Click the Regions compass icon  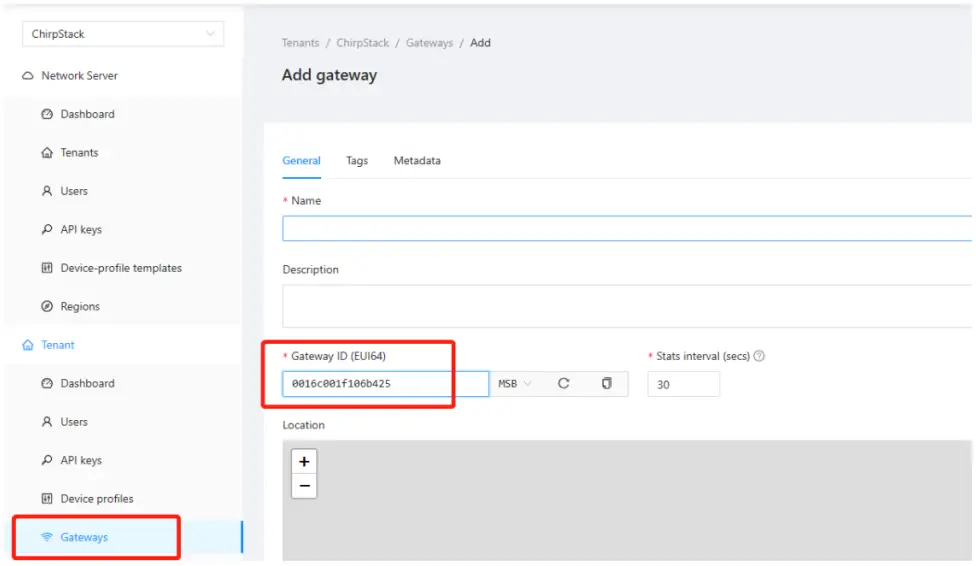[x=47, y=307]
